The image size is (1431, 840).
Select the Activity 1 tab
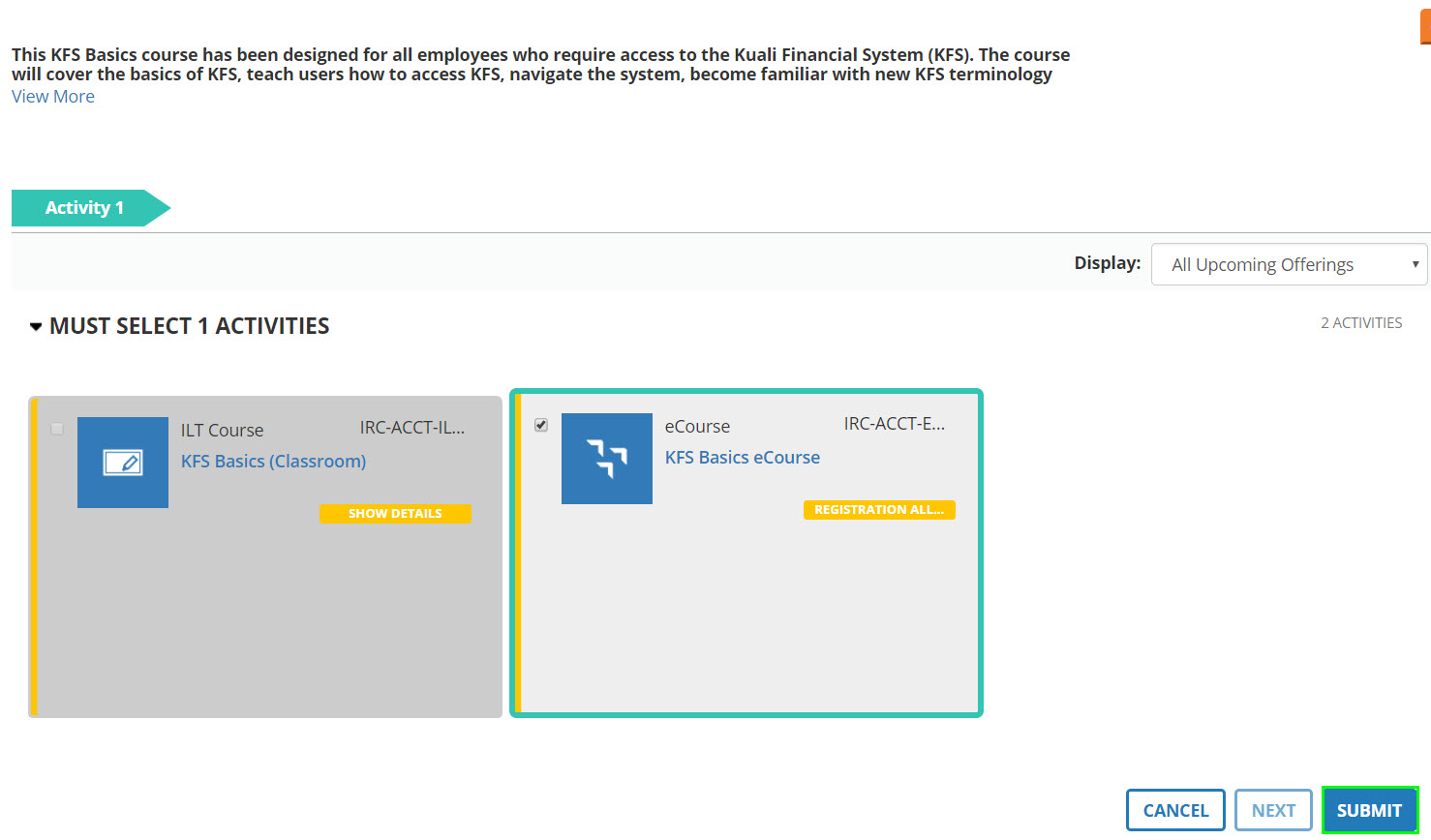85,208
